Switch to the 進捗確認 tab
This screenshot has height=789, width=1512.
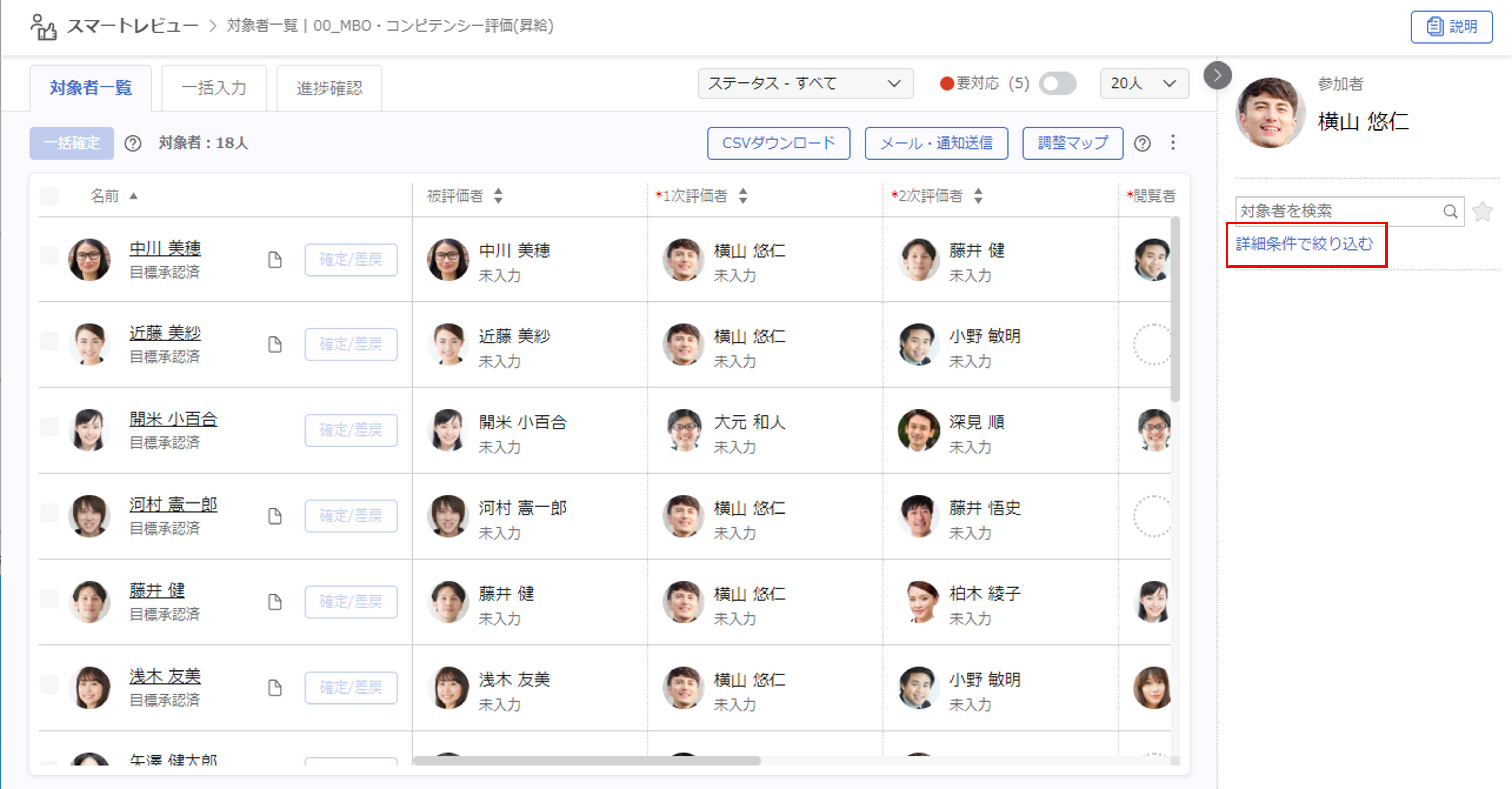point(329,88)
